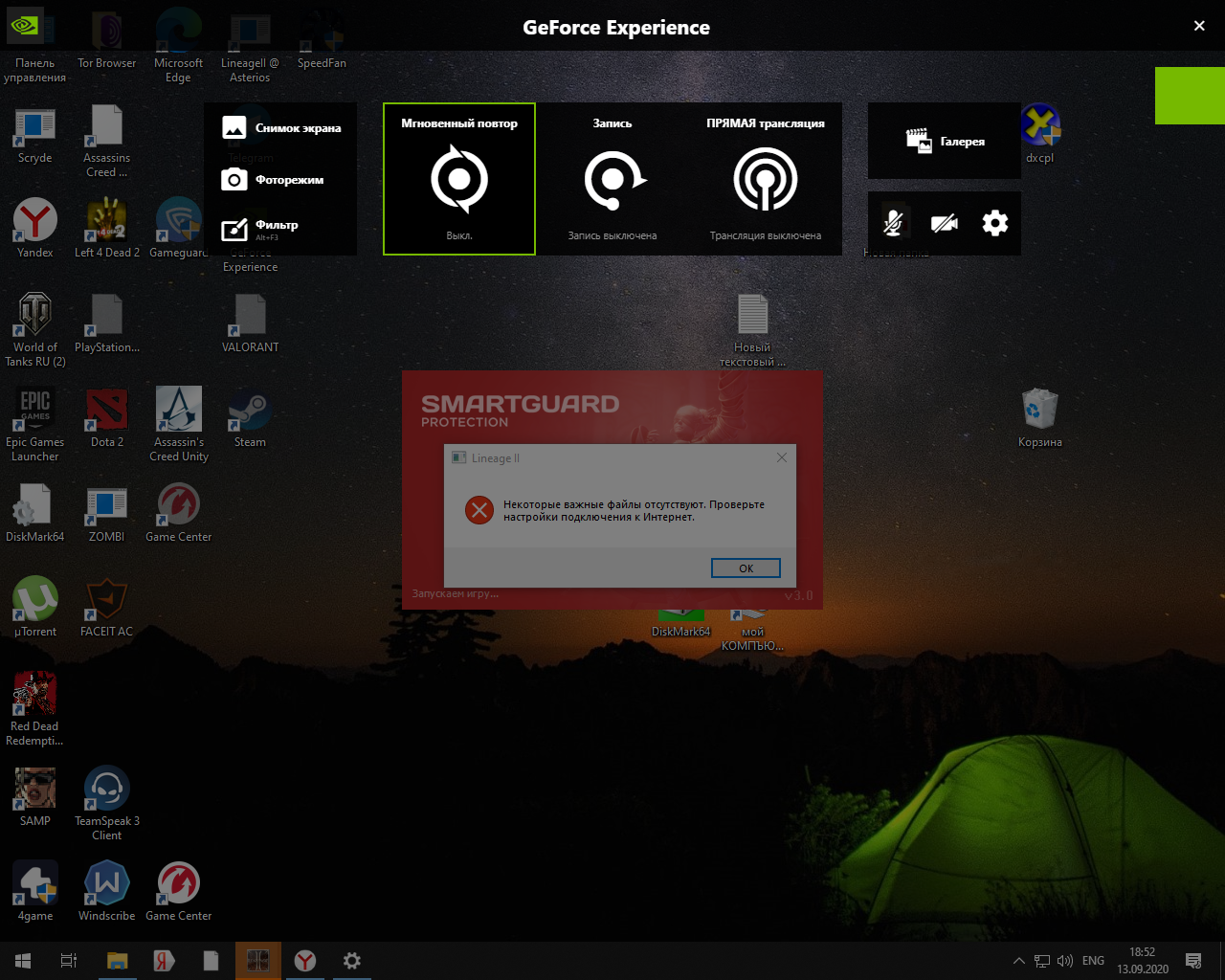Select the Windscribe desktop icon
This screenshot has height=980, width=1225.
coord(106,892)
